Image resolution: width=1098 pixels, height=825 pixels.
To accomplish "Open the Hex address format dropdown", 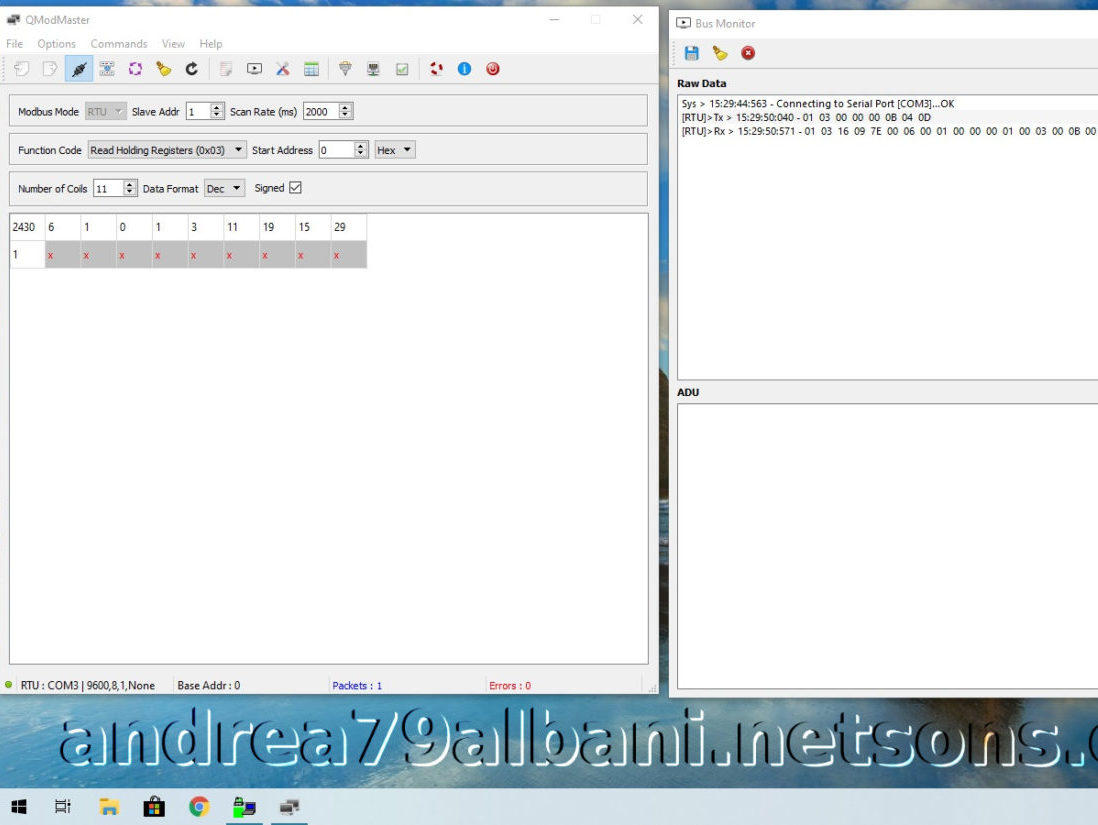I will (395, 150).
